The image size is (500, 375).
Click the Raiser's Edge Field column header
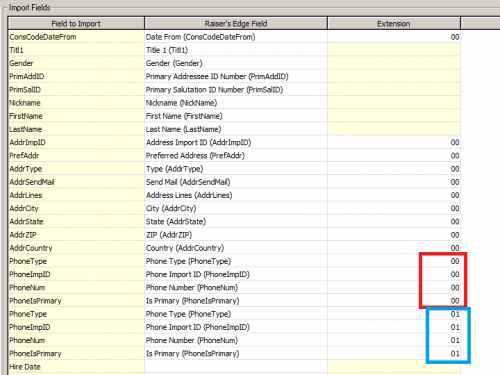(x=236, y=24)
